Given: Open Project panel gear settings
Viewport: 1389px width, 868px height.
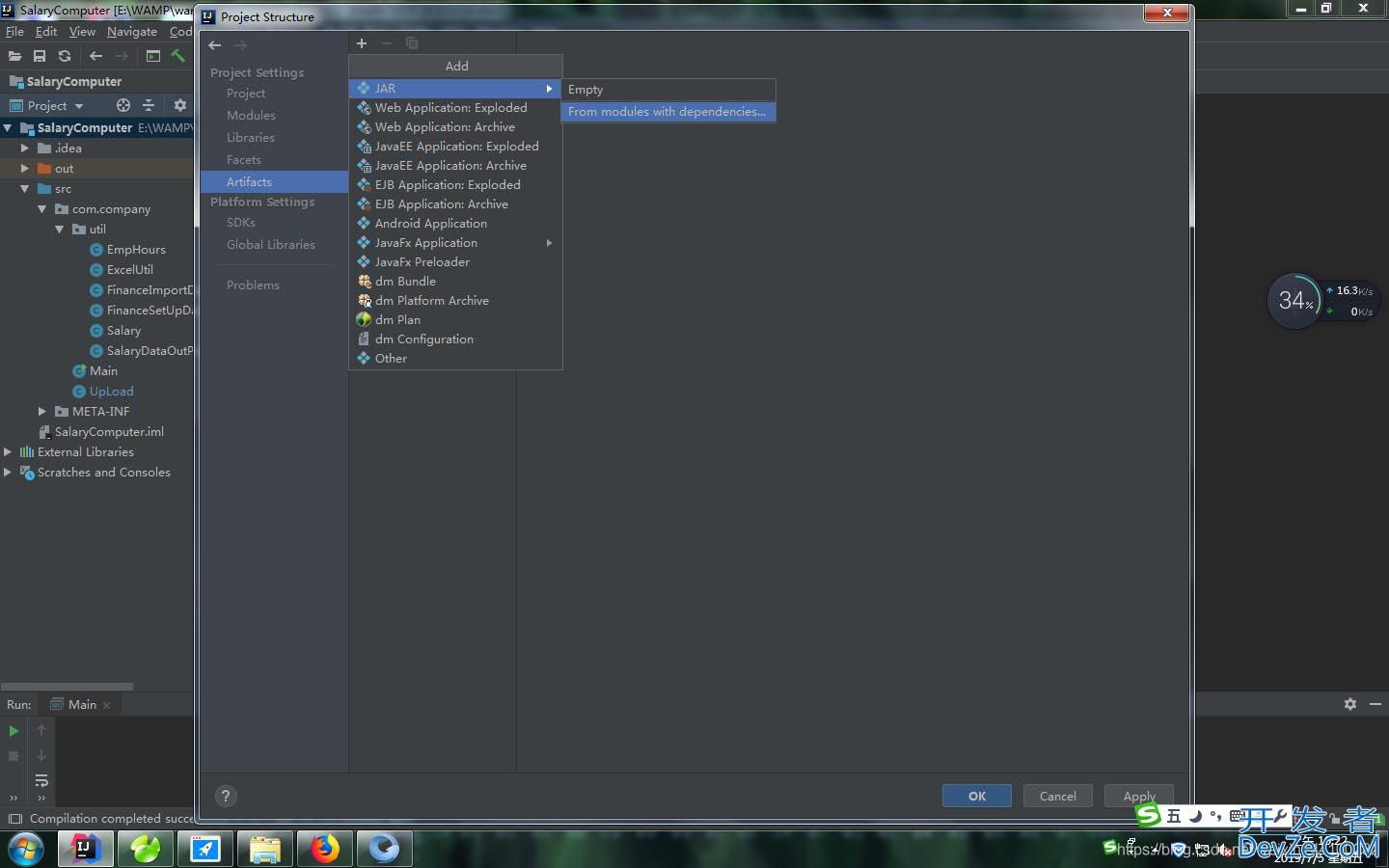Looking at the screenshot, I should (x=180, y=105).
